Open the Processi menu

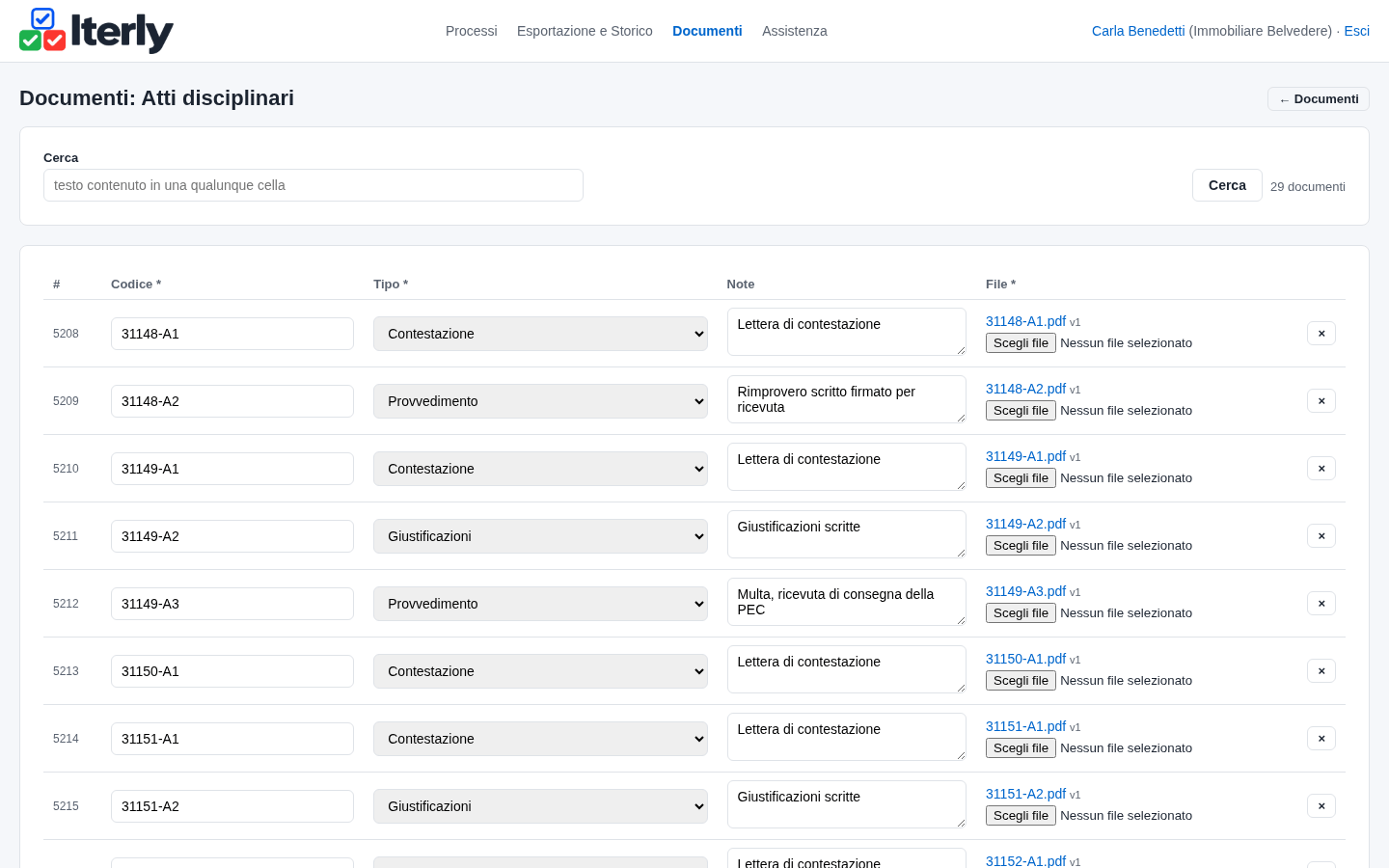(x=472, y=31)
